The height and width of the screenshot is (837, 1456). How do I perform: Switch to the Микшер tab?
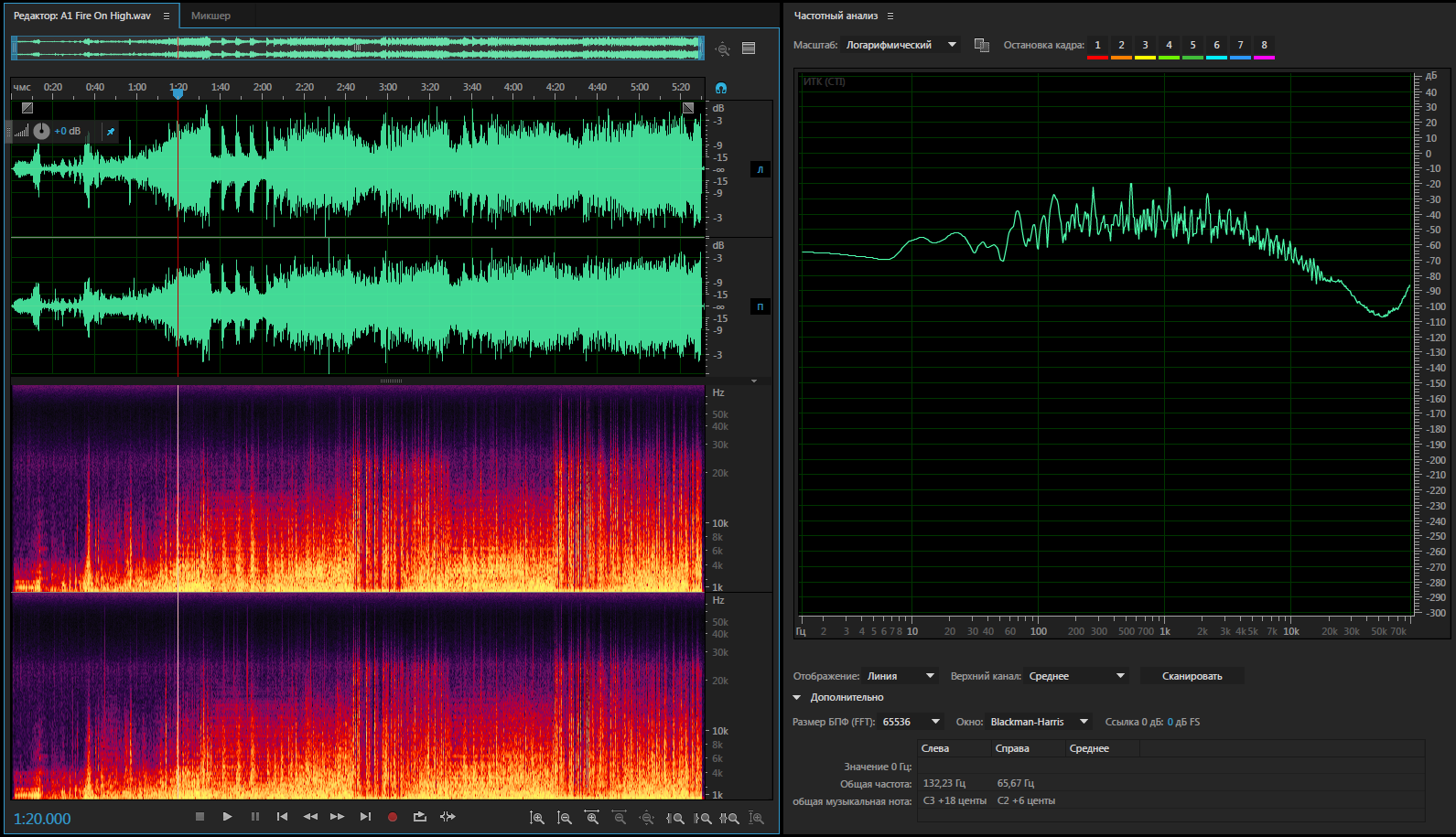(x=210, y=16)
